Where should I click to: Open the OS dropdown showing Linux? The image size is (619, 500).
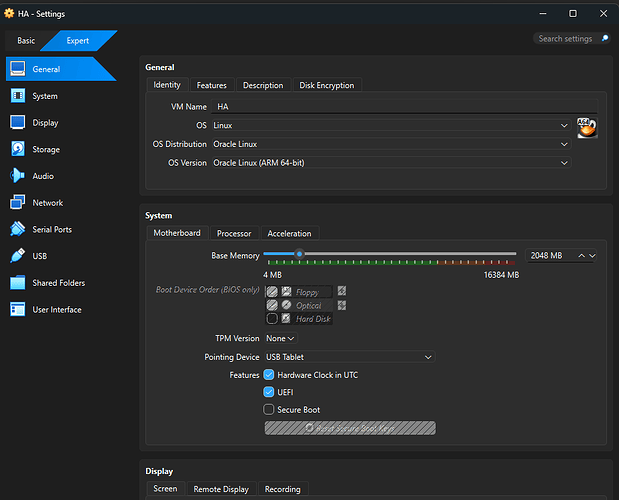[x=391, y=125]
